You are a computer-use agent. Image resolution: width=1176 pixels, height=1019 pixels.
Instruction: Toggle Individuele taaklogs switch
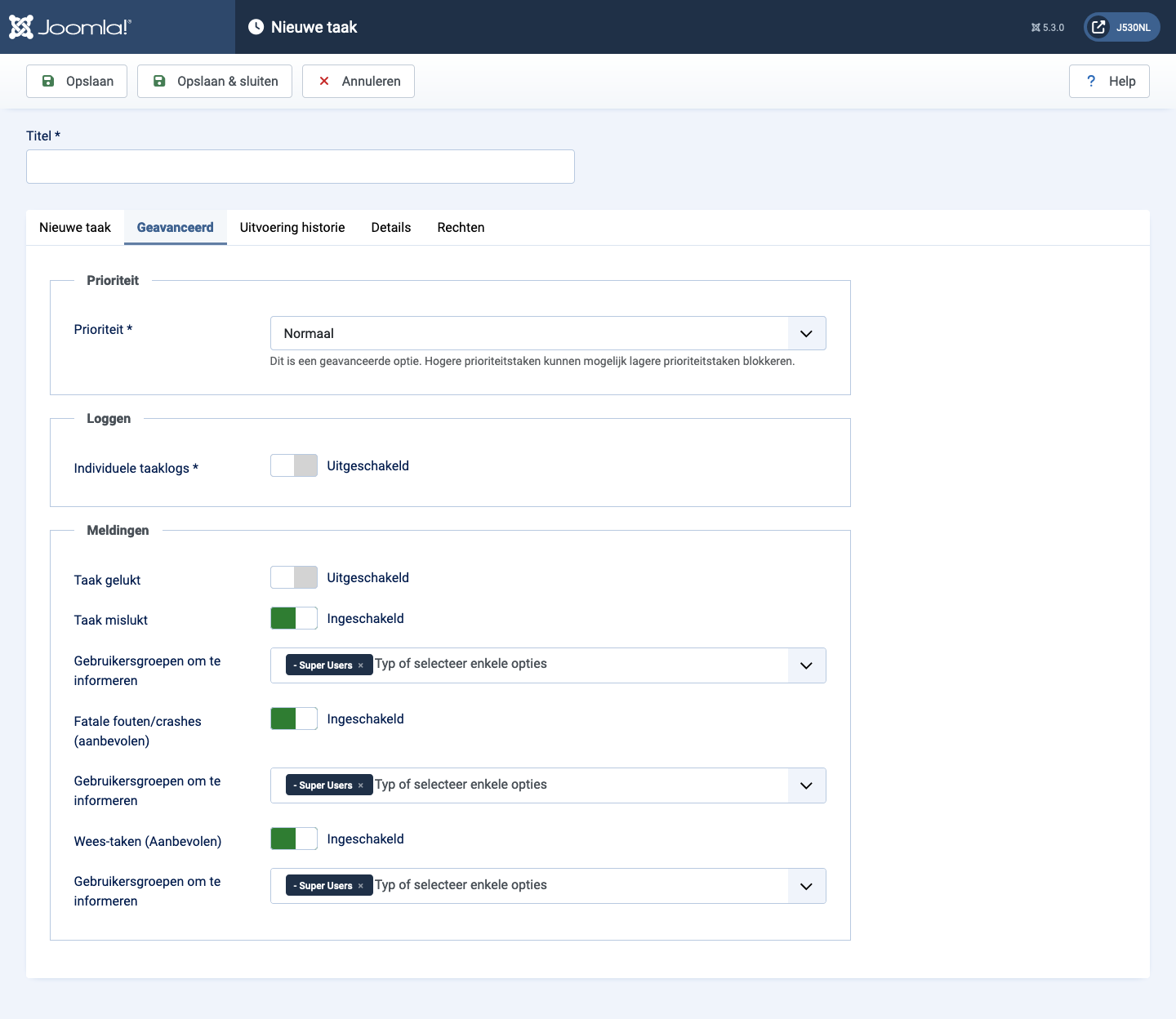tap(294, 465)
